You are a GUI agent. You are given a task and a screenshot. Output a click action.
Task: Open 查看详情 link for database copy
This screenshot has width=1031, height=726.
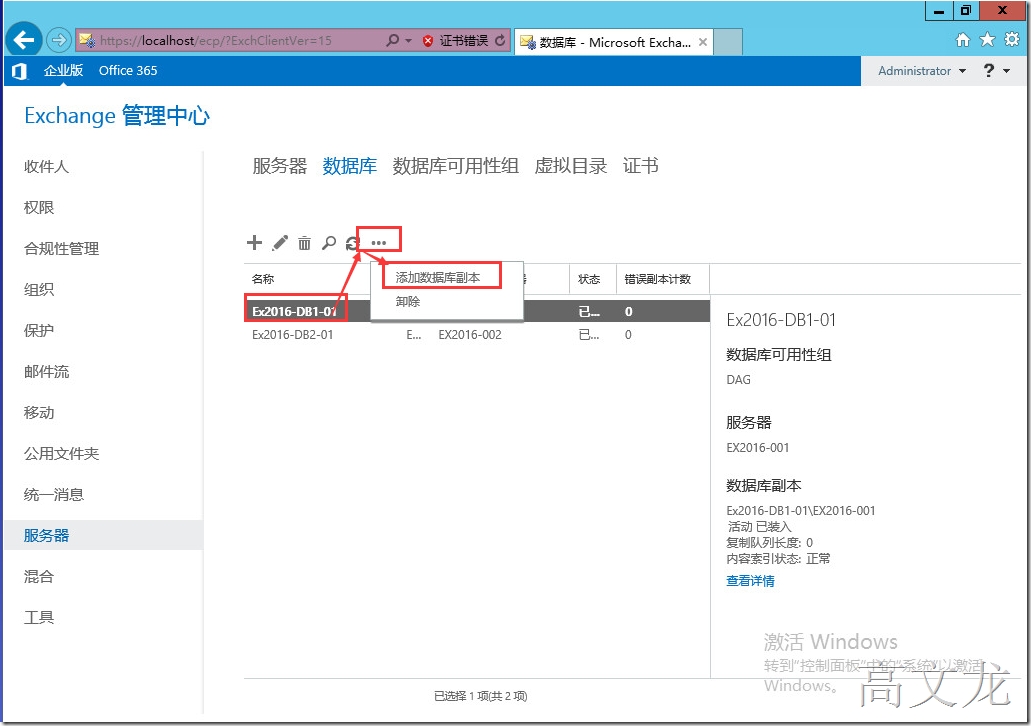tap(750, 581)
